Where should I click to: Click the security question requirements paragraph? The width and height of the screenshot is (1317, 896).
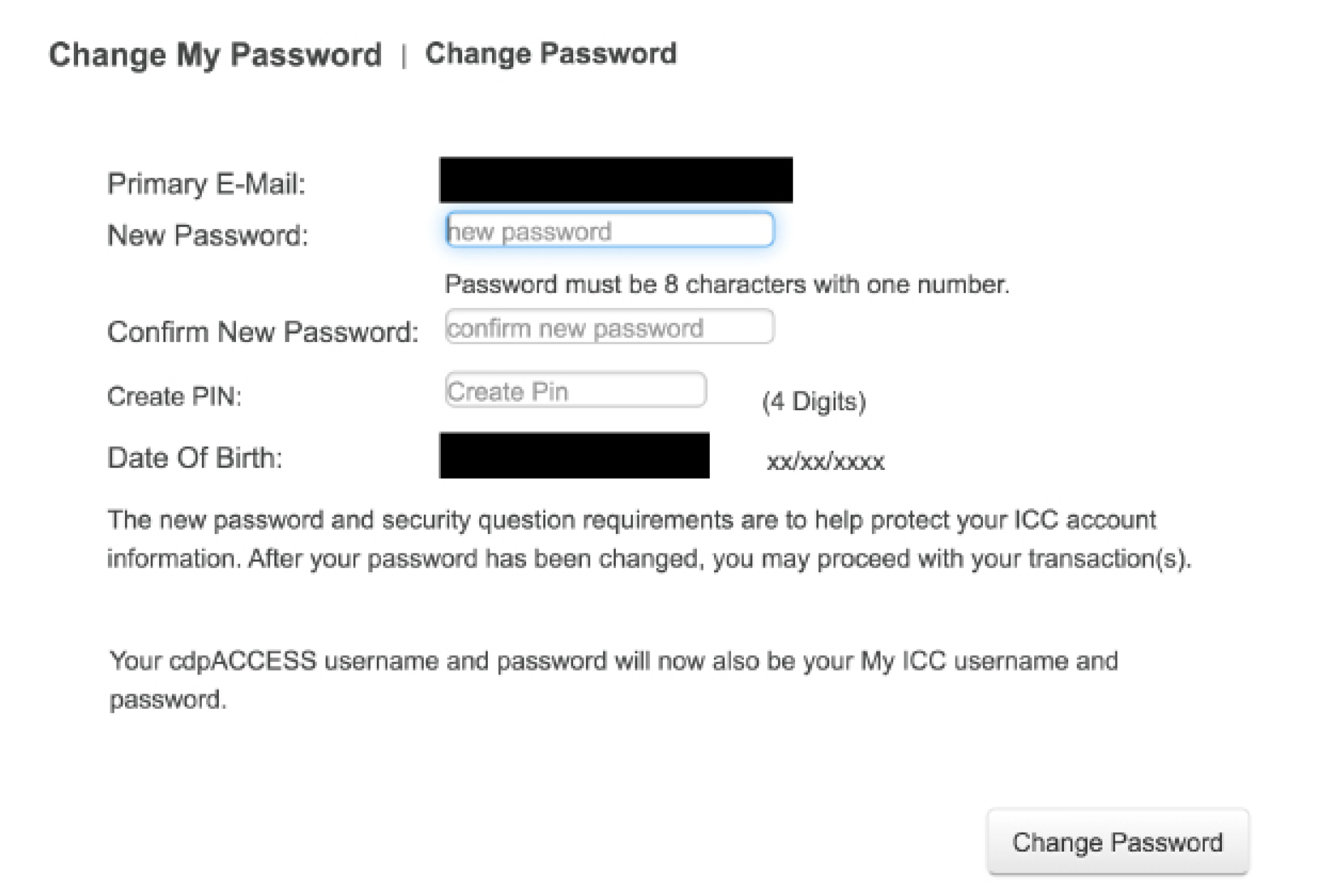tap(649, 539)
